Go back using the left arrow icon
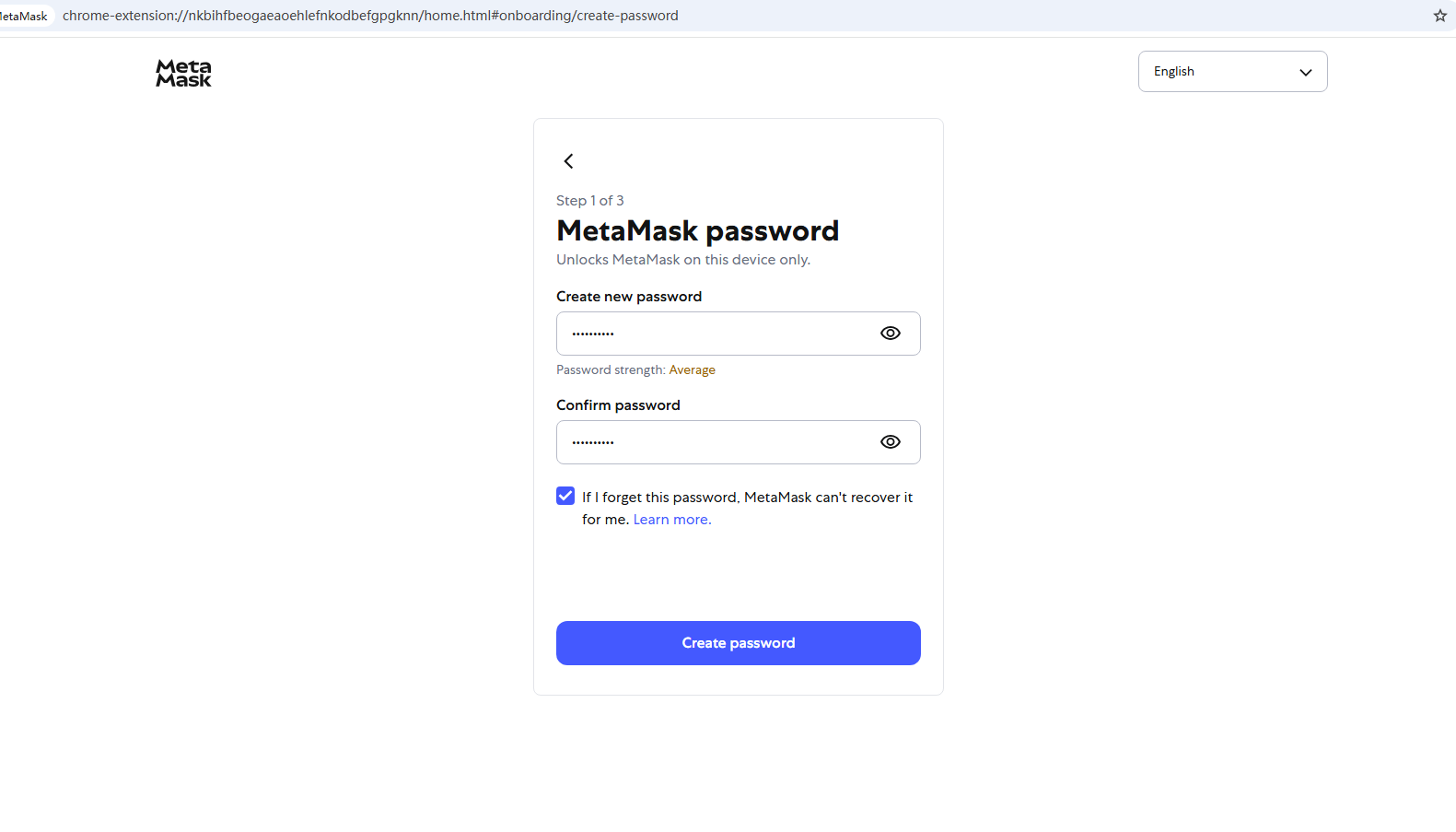Image resolution: width=1456 pixels, height=832 pixels. [568, 161]
